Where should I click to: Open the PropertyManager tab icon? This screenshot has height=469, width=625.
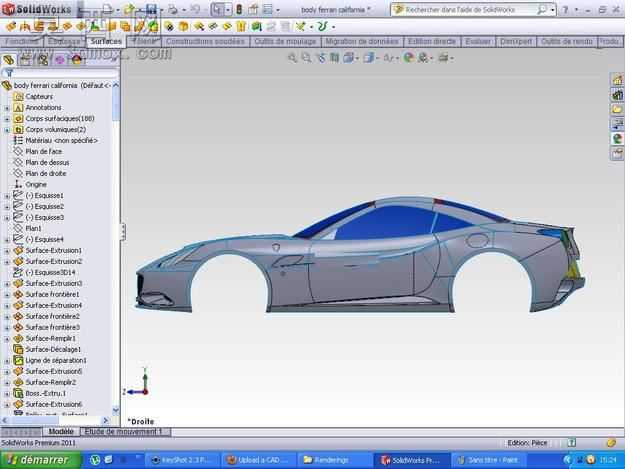pos(25,60)
